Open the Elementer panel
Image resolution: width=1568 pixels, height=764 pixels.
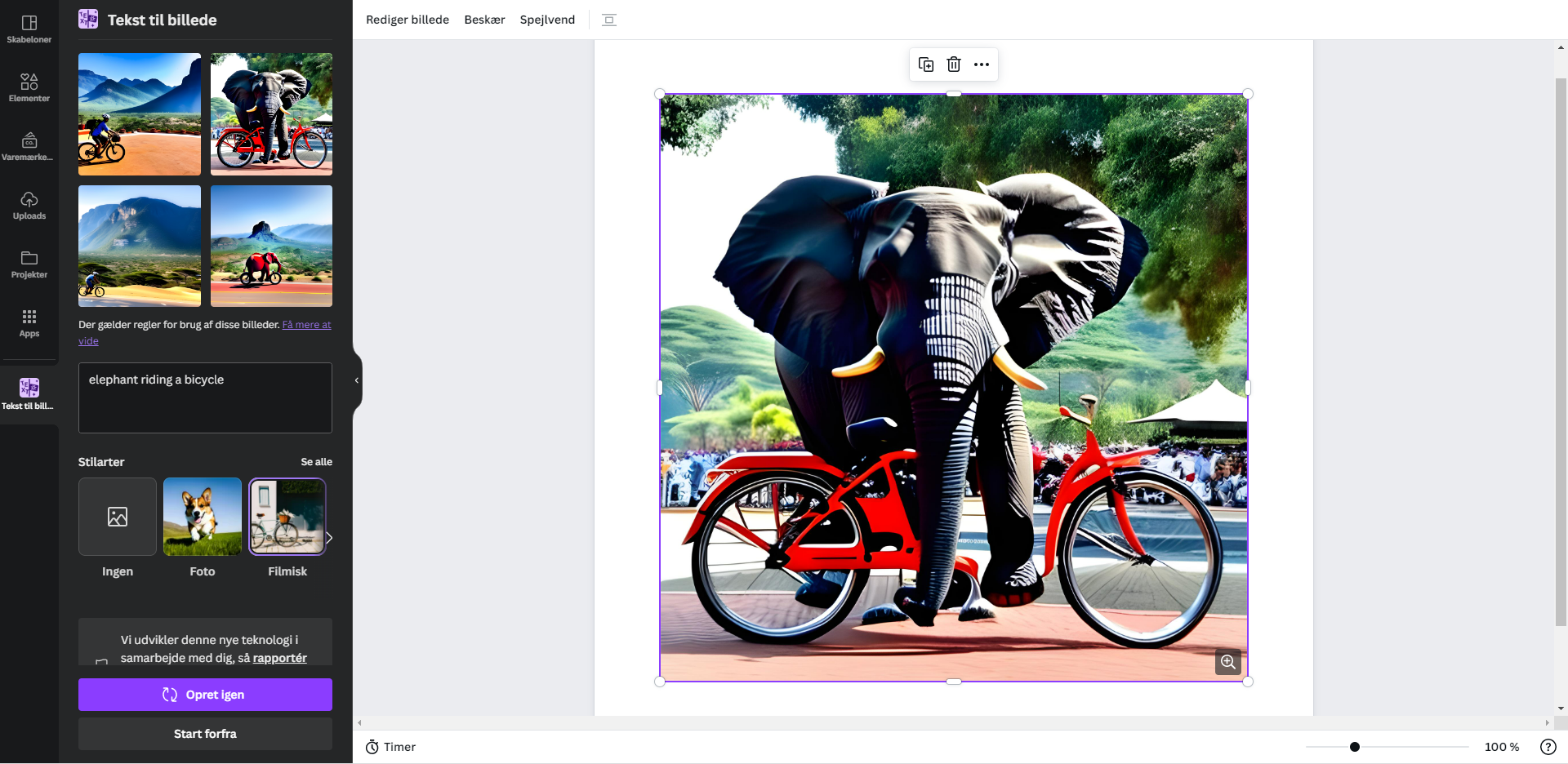[29, 87]
